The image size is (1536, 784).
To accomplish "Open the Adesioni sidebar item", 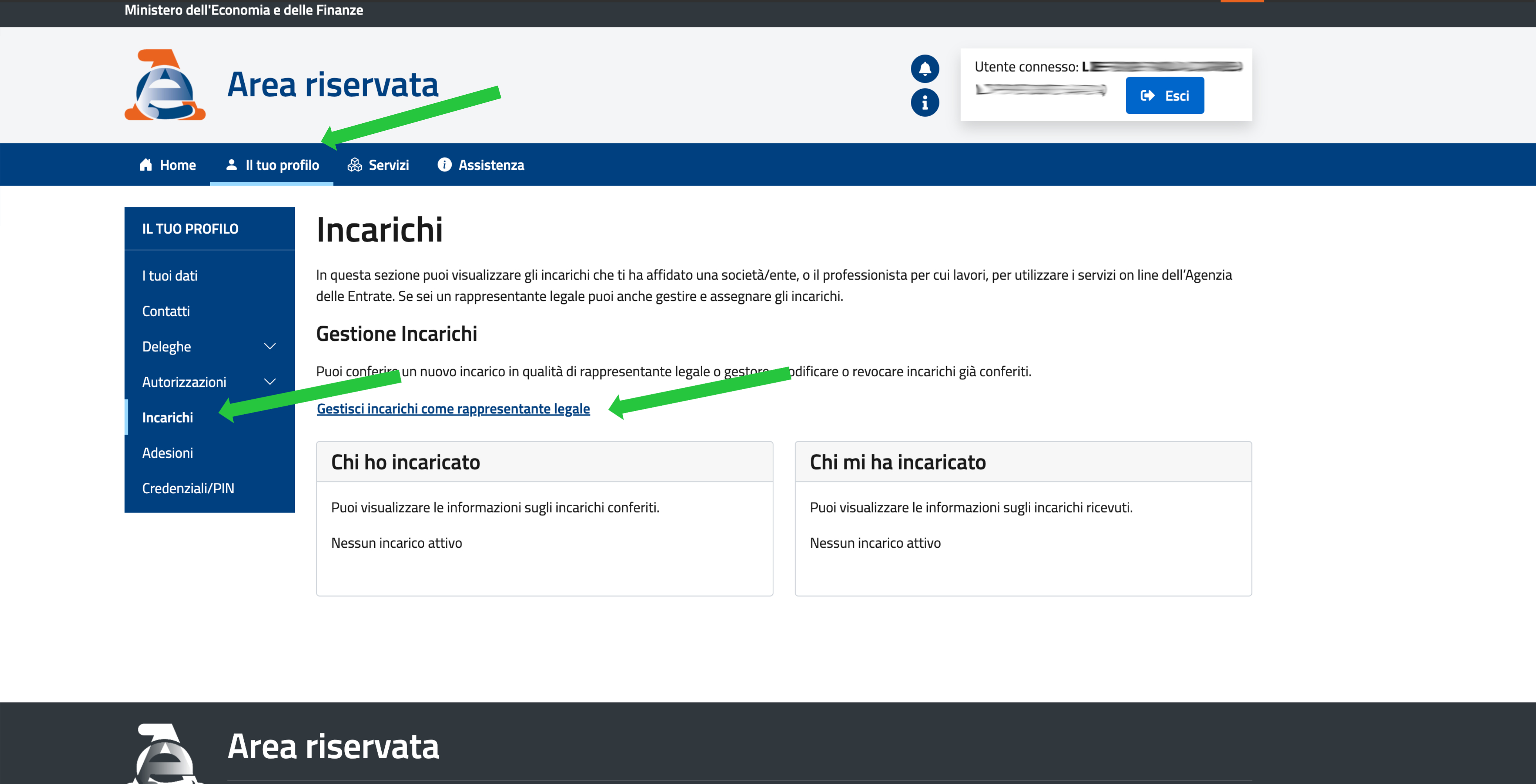I will coord(168,453).
